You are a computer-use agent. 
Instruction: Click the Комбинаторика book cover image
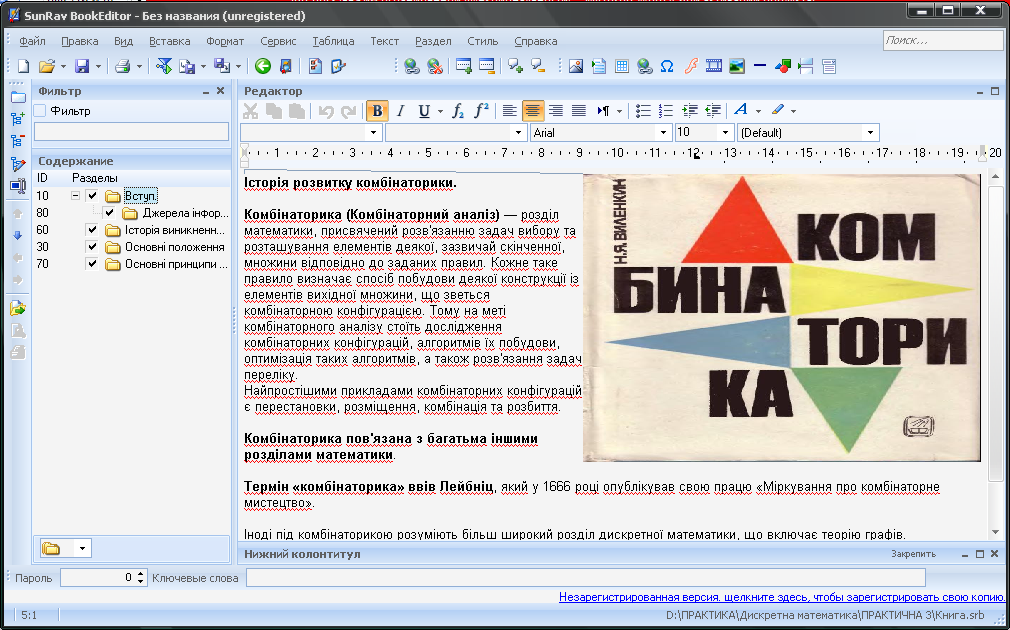pyautogui.click(x=782, y=318)
